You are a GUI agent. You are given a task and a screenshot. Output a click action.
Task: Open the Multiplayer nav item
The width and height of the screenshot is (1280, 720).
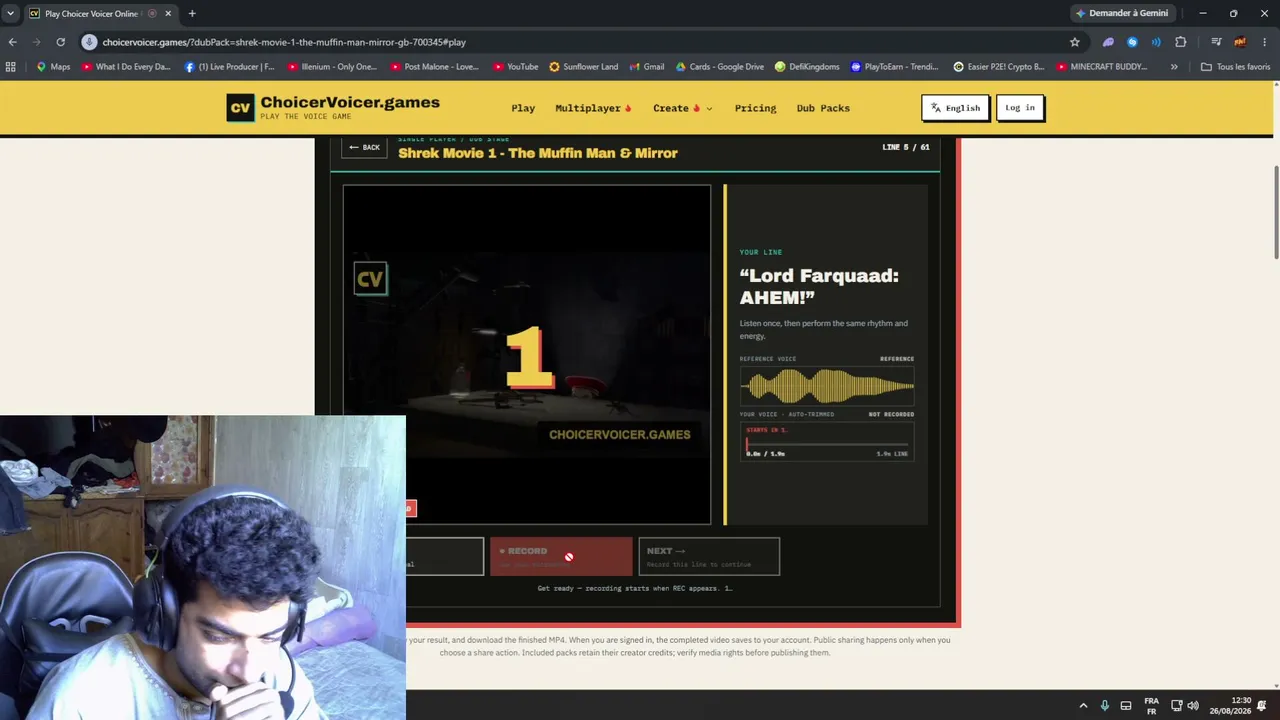click(593, 108)
